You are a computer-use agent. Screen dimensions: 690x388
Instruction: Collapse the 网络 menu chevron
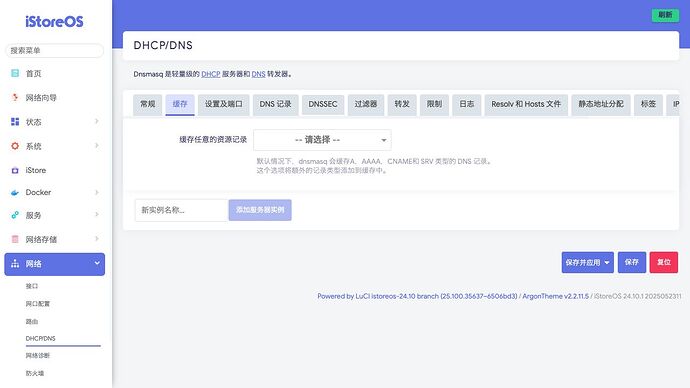point(97,263)
